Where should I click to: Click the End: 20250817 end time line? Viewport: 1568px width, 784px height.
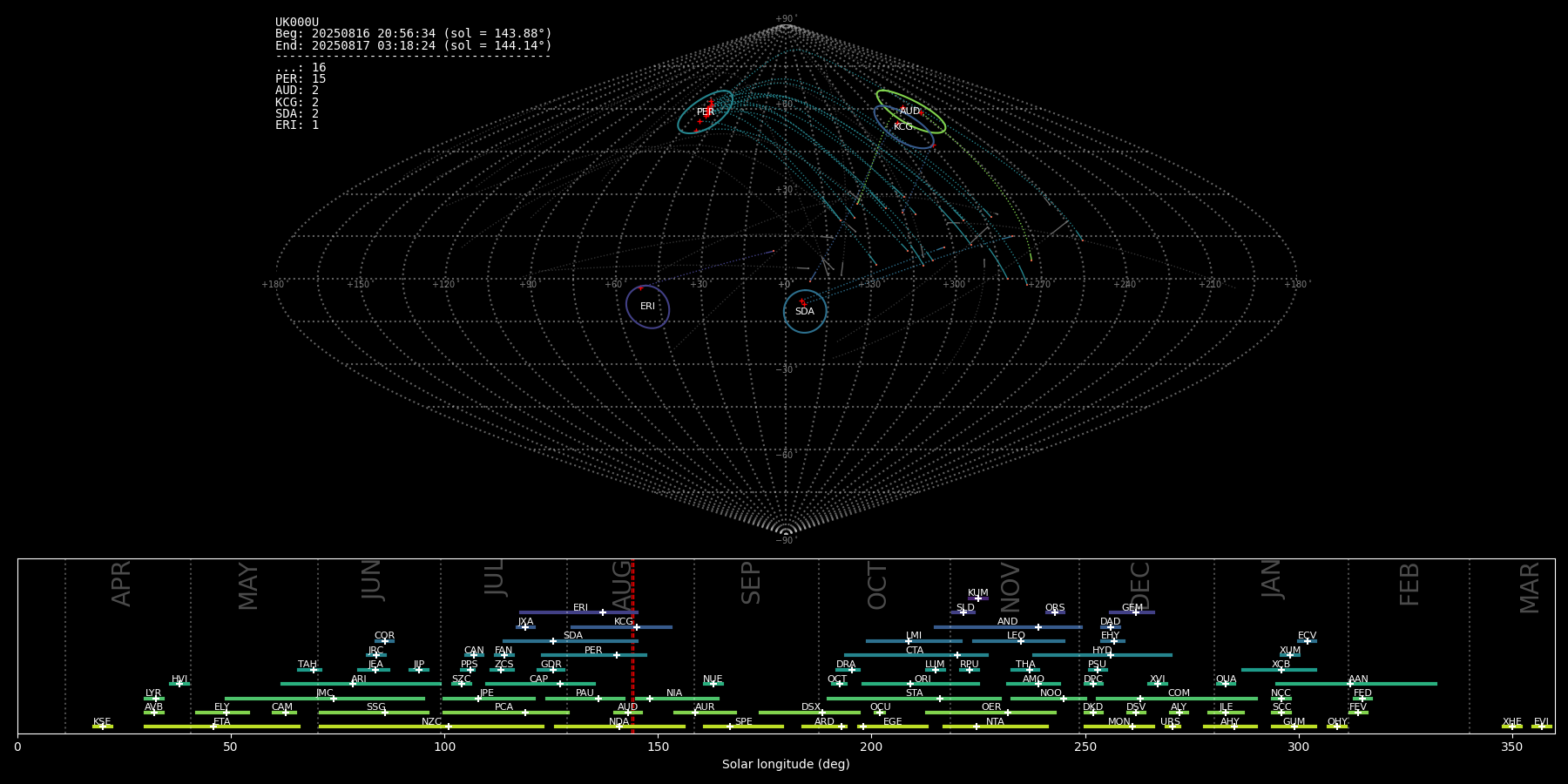[414, 45]
